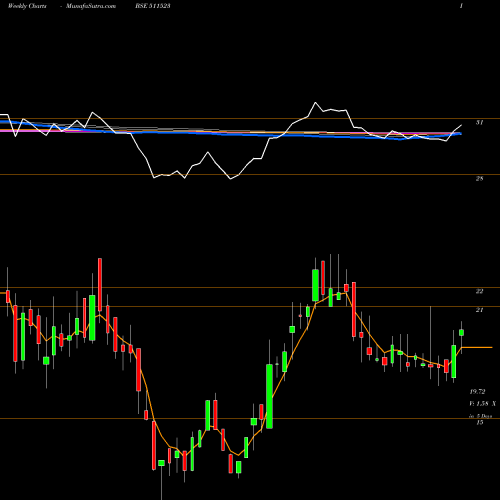This screenshot has height=500, width=500.
Task: Click the "BSE 511523" symbol label
Action: pyautogui.click(x=153, y=6)
